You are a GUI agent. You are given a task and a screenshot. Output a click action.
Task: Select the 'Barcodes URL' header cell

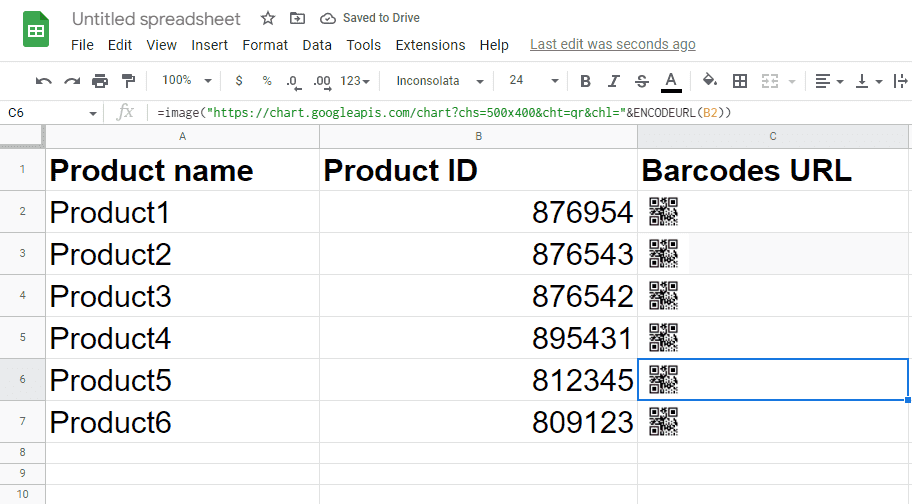tap(772, 170)
